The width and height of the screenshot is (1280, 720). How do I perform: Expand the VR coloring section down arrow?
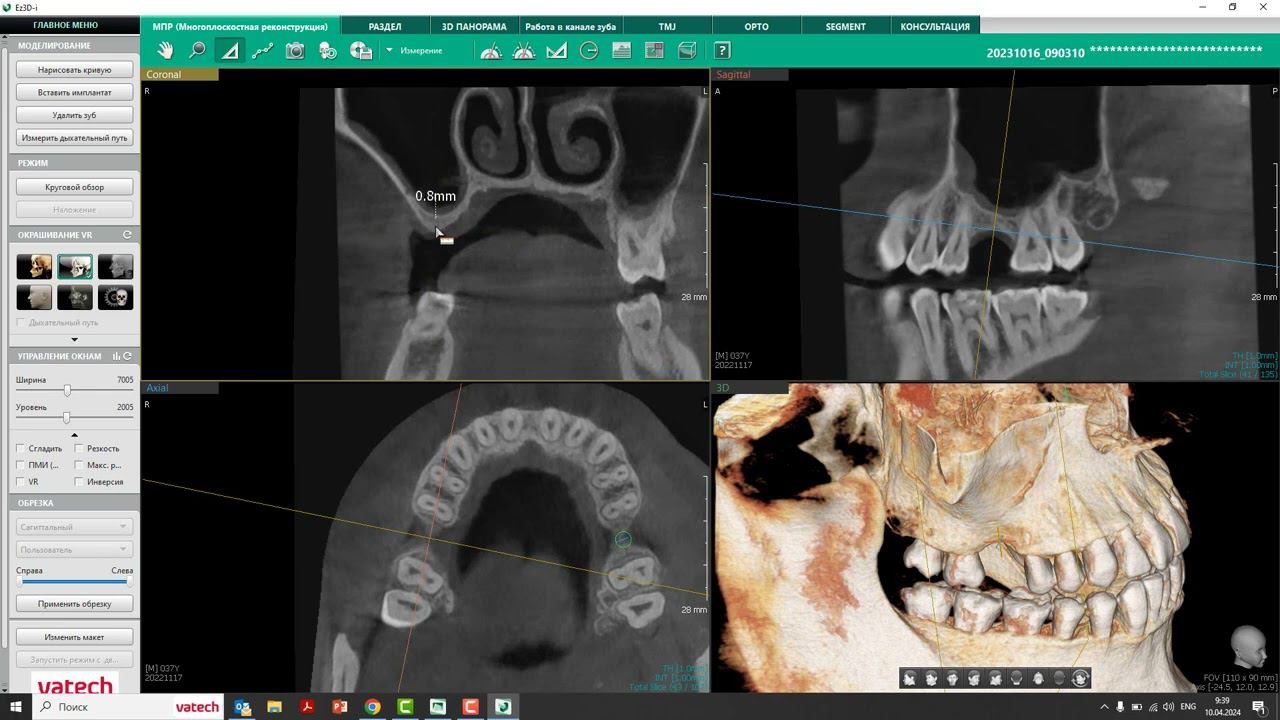point(74,339)
